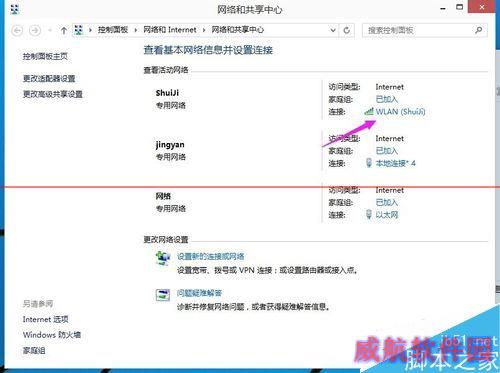Click the 本地连接* 4 adapter icon
This screenshot has width=500, height=373.
[369, 163]
